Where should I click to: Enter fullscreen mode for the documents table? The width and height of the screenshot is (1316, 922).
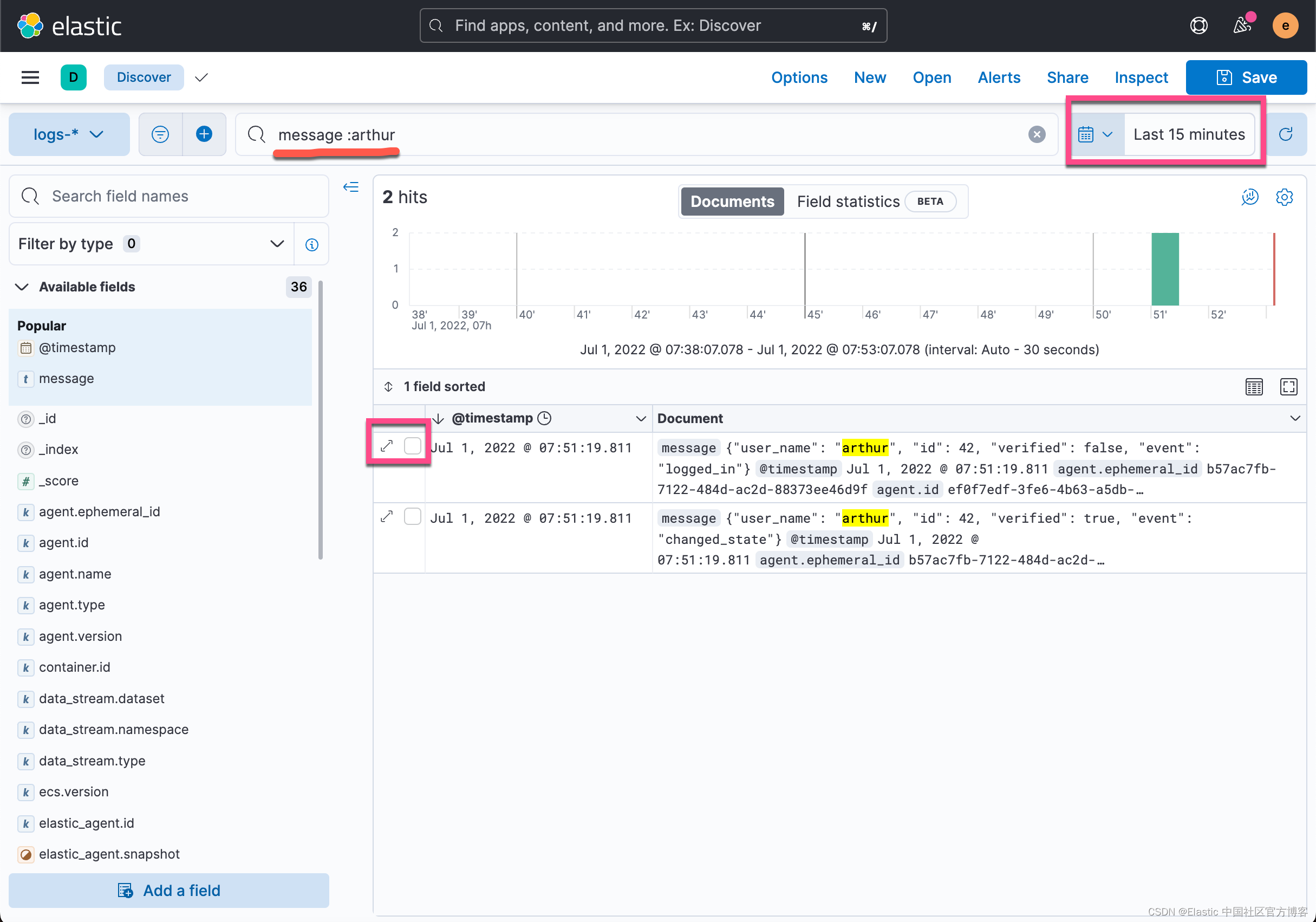(x=1288, y=386)
